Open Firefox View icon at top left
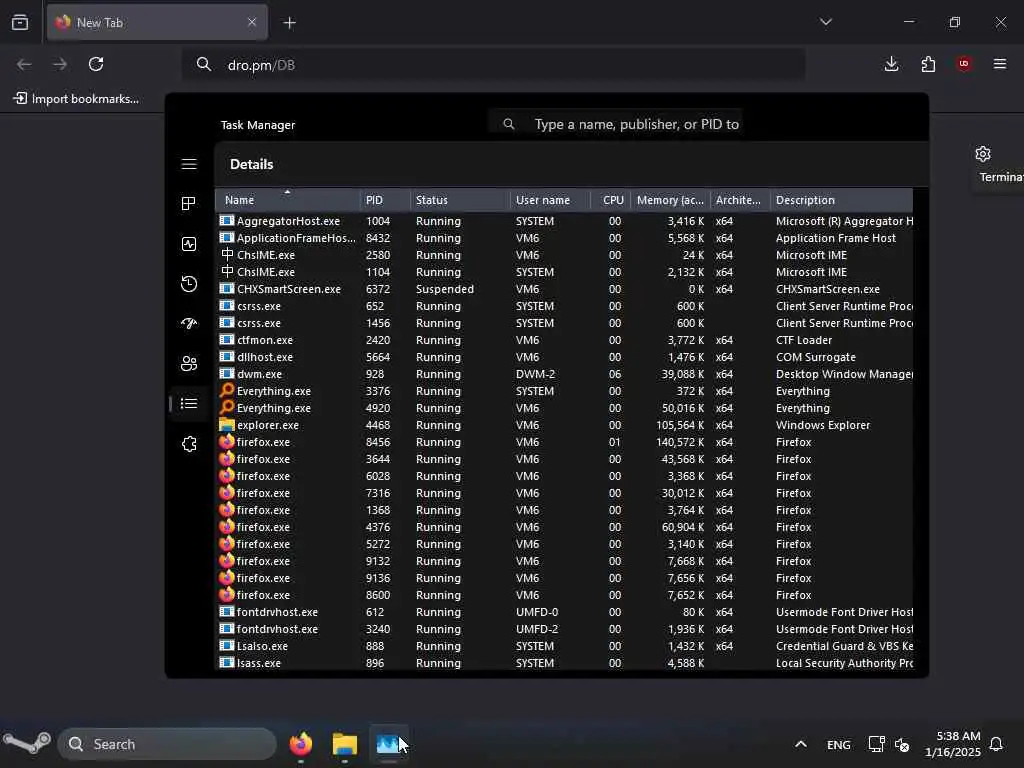The image size is (1024, 768). (x=20, y=23)
